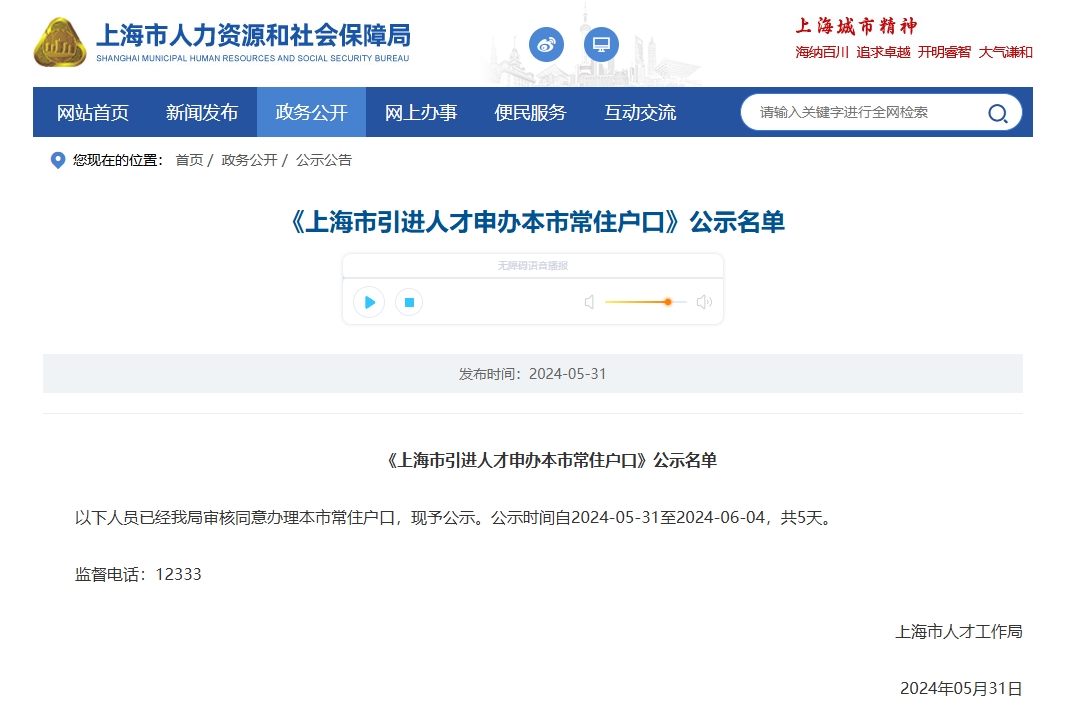Mute using the low-volume speaker icon
Screen dimensions: 1084x713
click(x=589, y=302)
